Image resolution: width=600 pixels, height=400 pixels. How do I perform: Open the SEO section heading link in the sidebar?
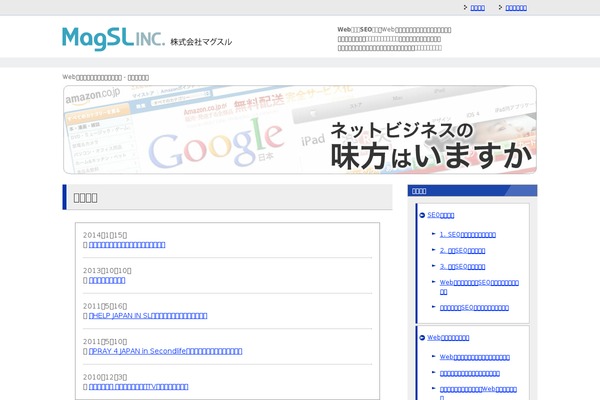(440, 215)
